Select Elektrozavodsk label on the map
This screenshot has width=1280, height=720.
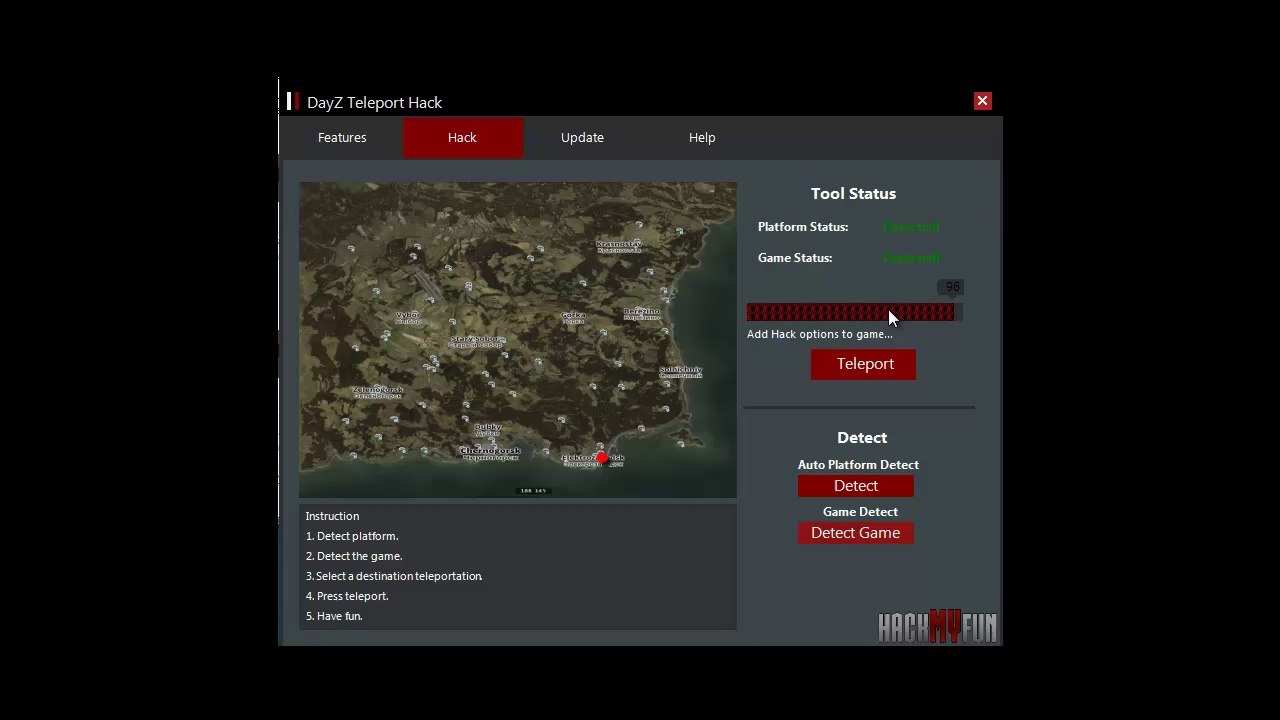point(593,460)
